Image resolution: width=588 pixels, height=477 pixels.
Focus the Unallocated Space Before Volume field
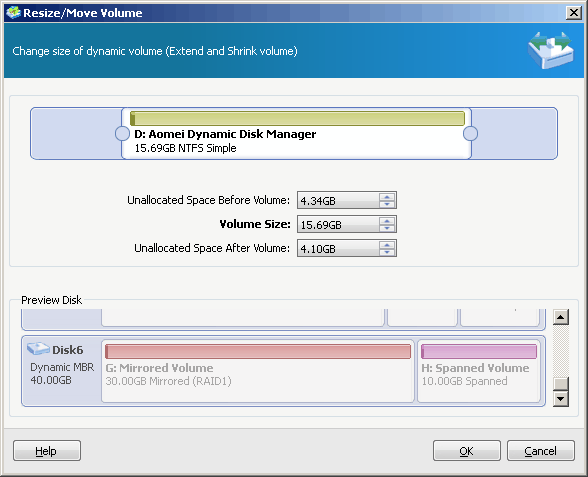[338, 200]
